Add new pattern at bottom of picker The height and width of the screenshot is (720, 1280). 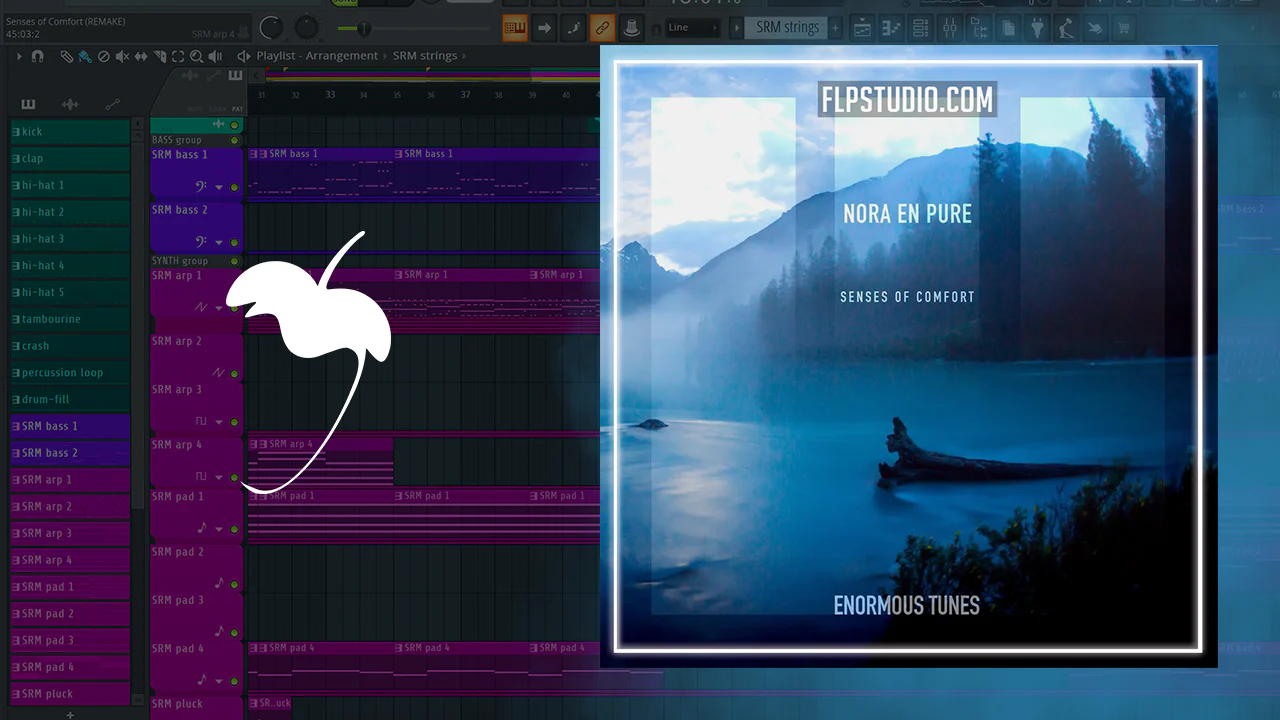click(x=70, y=714)
